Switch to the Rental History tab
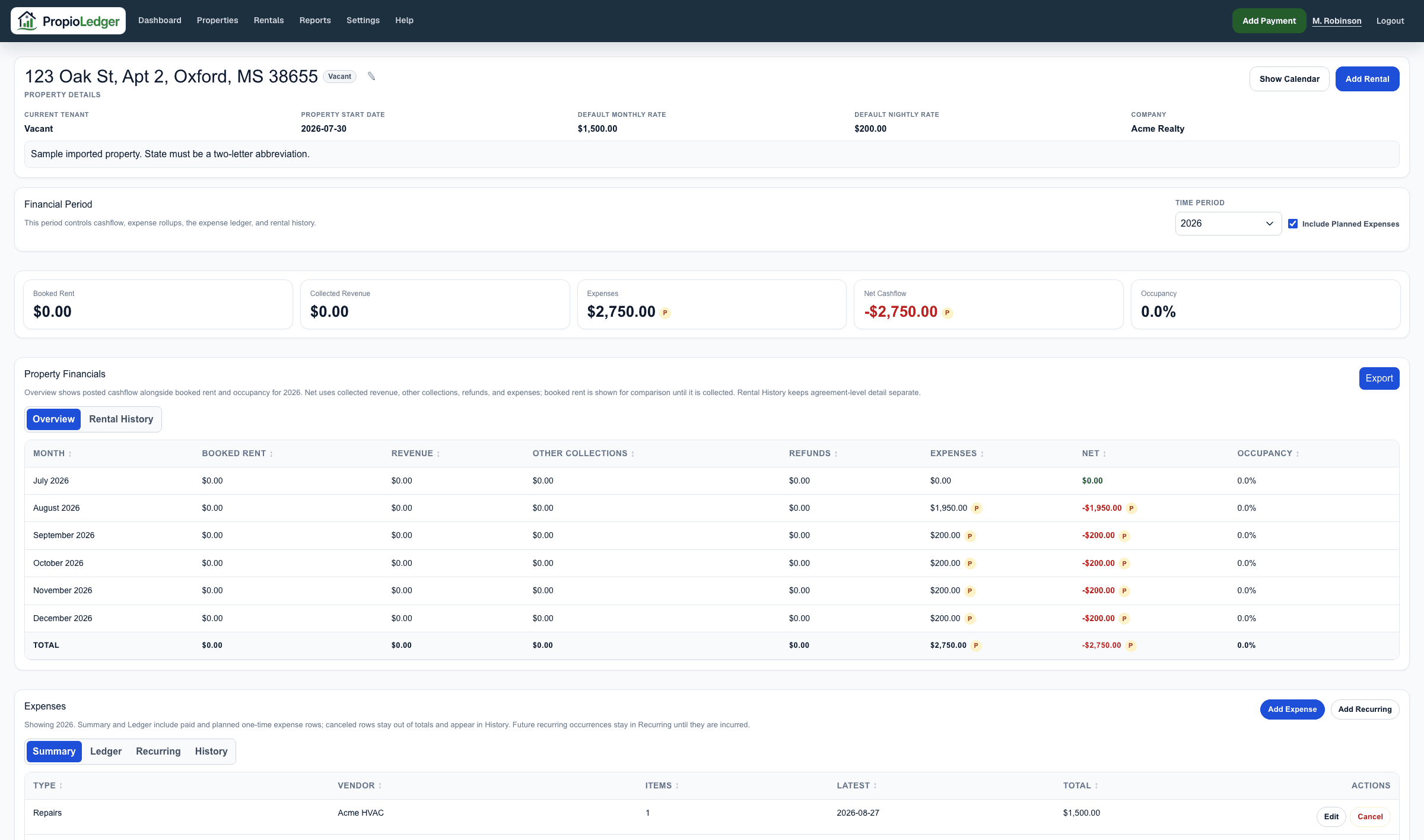 pos(121,419)
